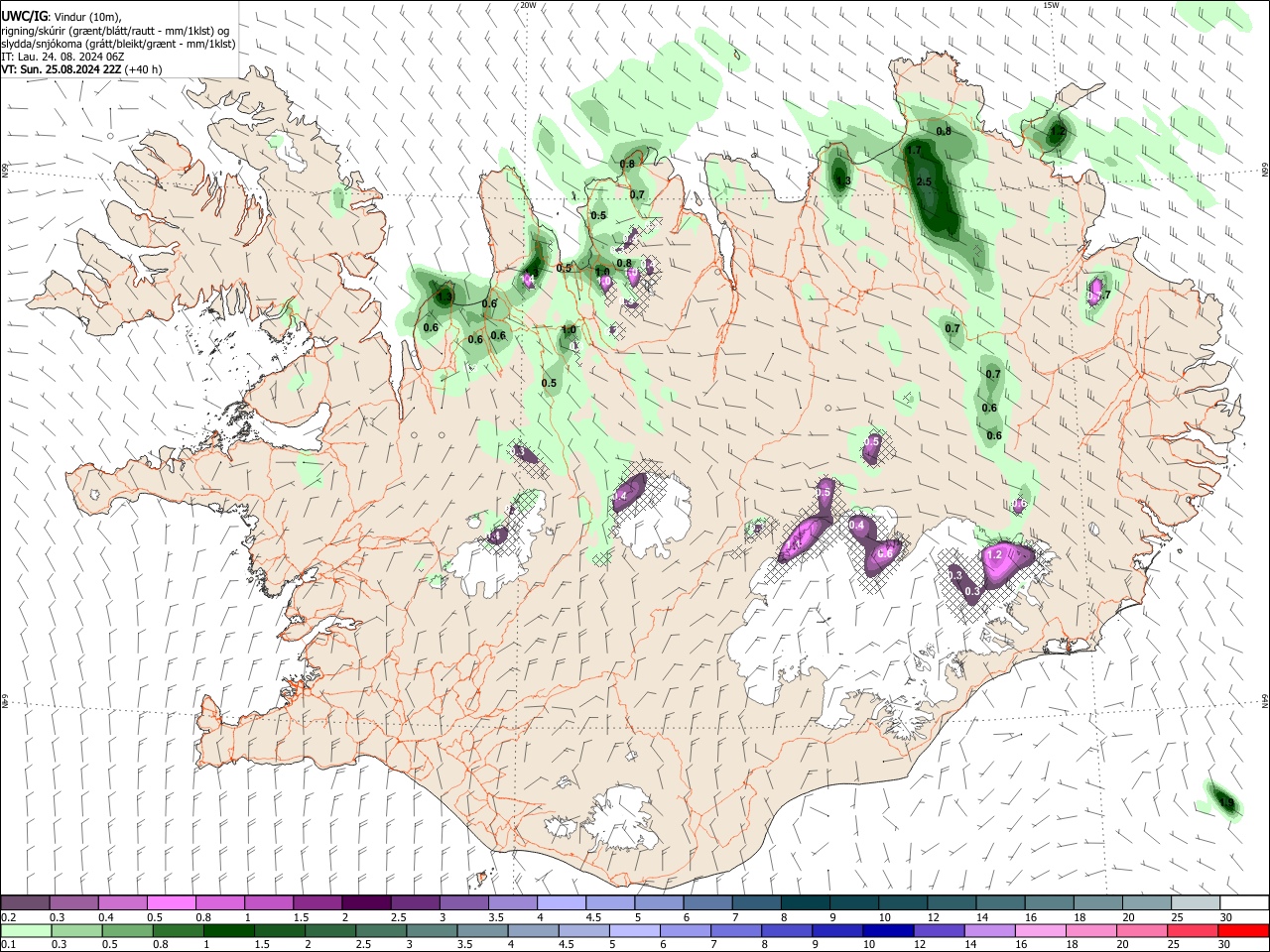The width and height of the screenshot is (1270, 952).
Task: Click the '(+40 h)' forecast offset text
Action: point(144,69)
